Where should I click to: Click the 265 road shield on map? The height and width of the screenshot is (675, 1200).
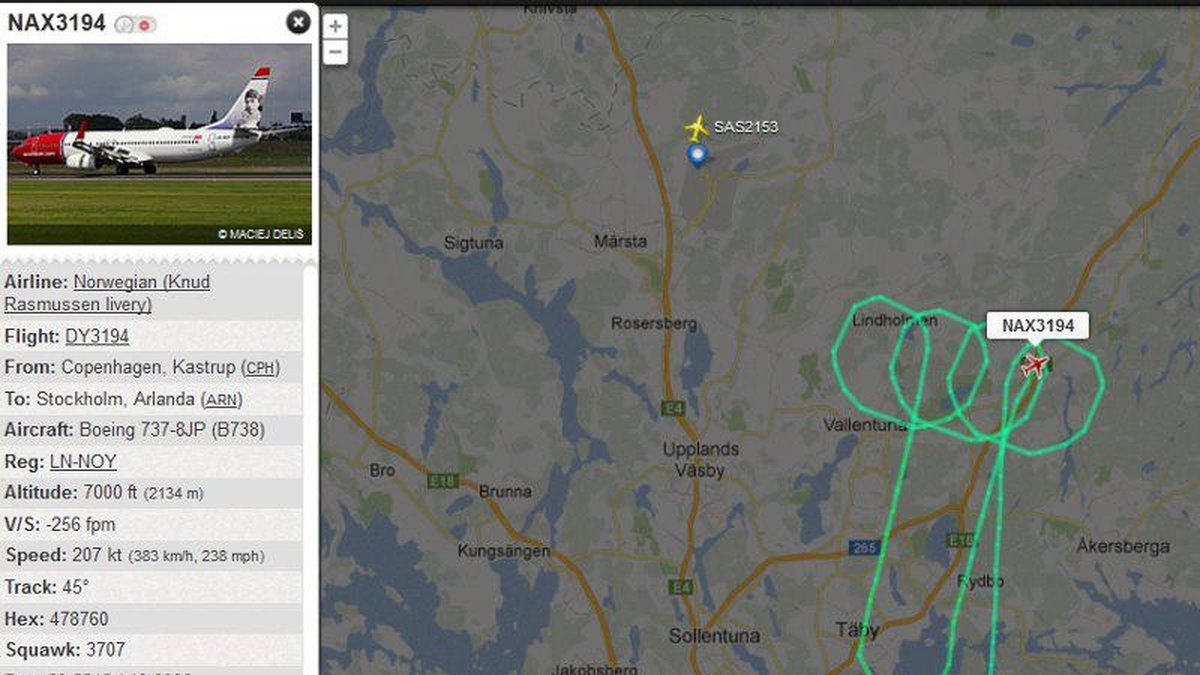tap(863, 547)
